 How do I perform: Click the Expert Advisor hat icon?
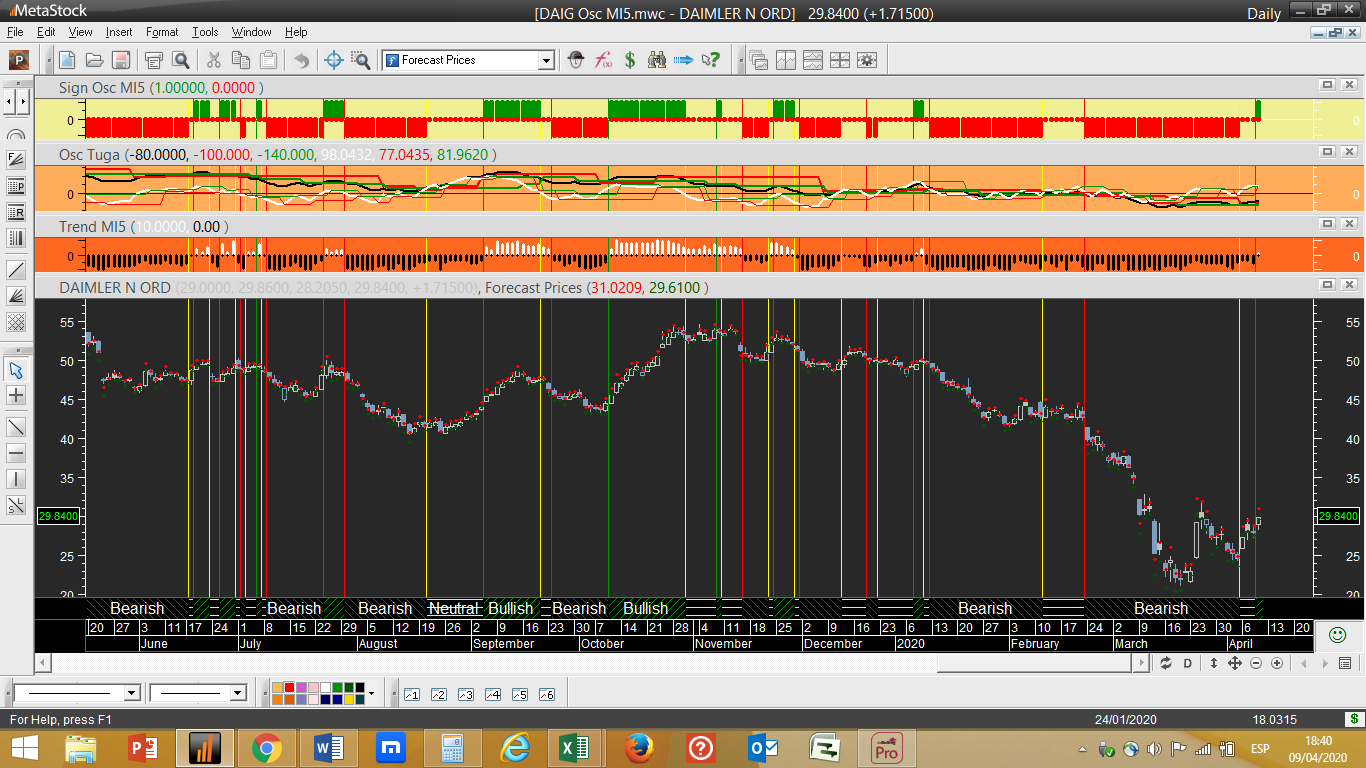click(x=576, y=60)
